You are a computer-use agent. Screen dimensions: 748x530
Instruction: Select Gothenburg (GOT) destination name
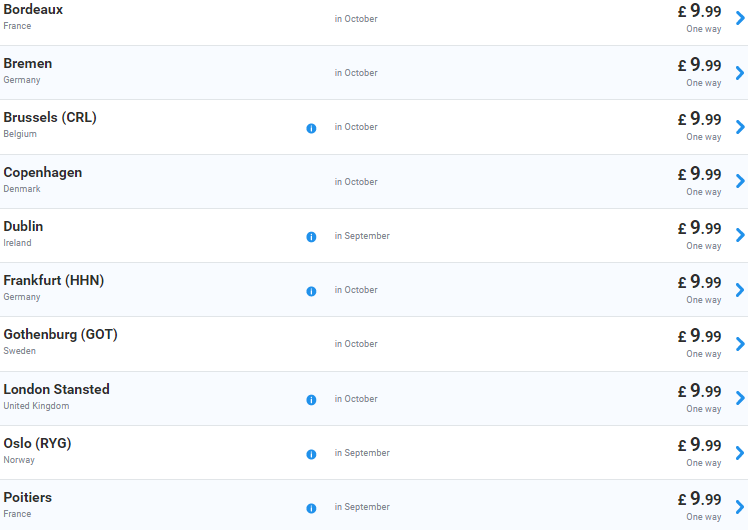point(60,334)
